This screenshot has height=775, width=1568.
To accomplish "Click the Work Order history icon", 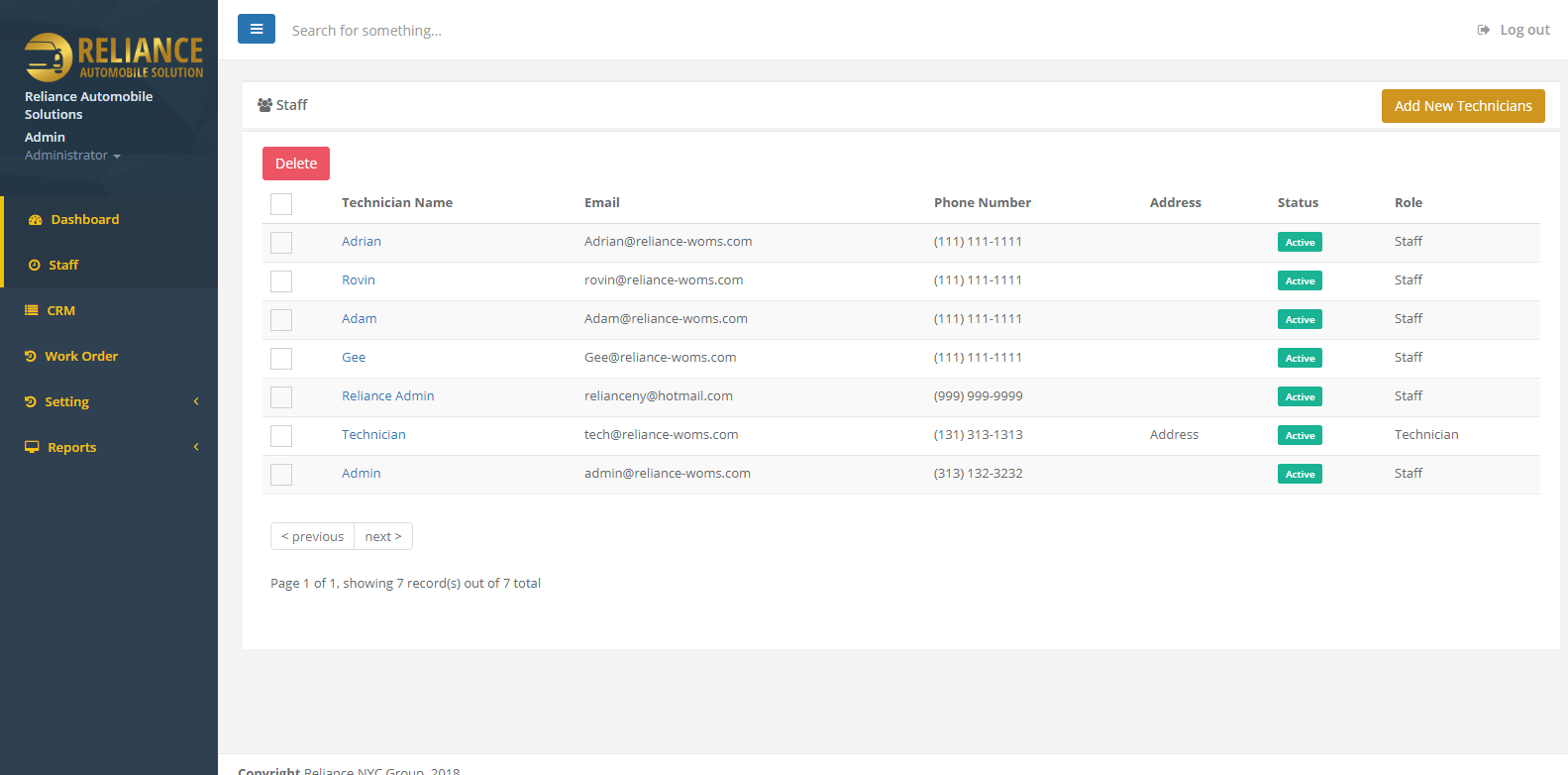I will pos(31,356).
